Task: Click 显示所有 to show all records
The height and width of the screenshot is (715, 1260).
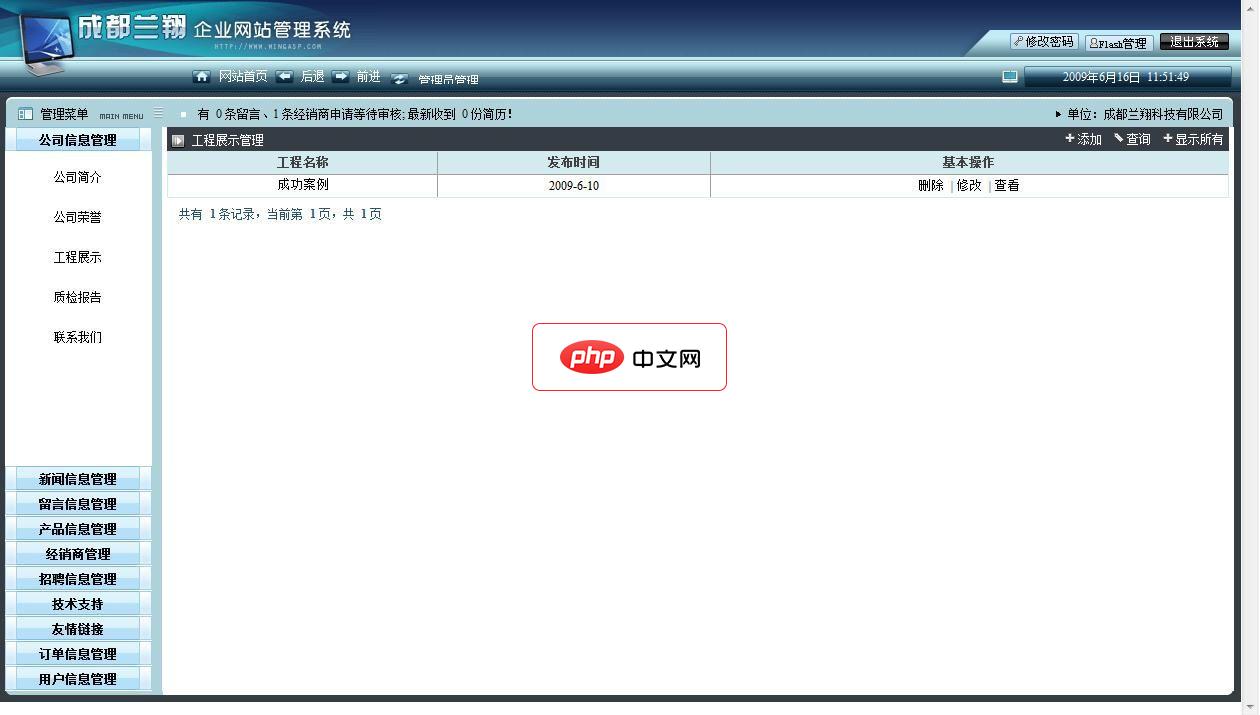Action: pyautogui.click(x=1193, y=140)
